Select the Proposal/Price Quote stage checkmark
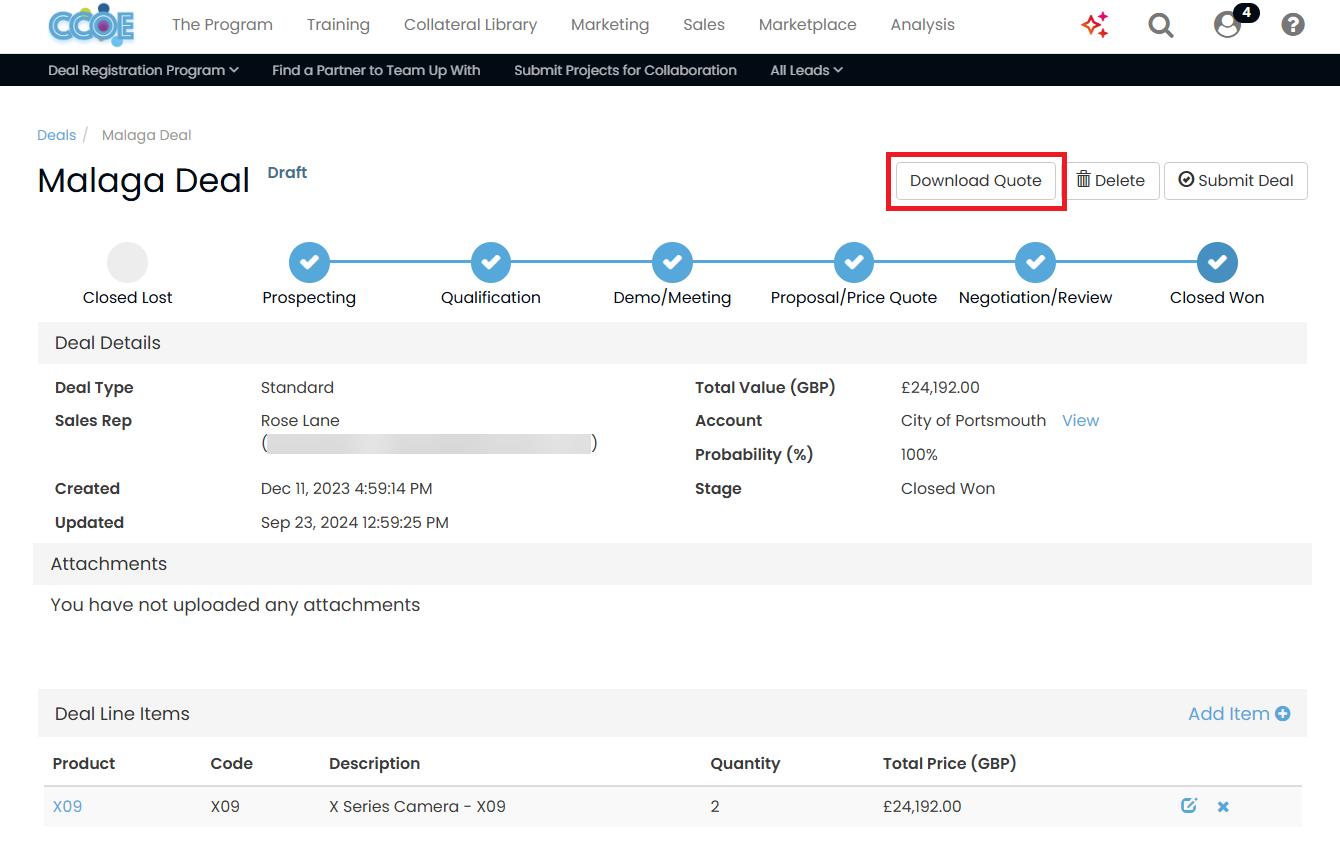This screenshot has height=868, width=1340. tap(854, 263)
